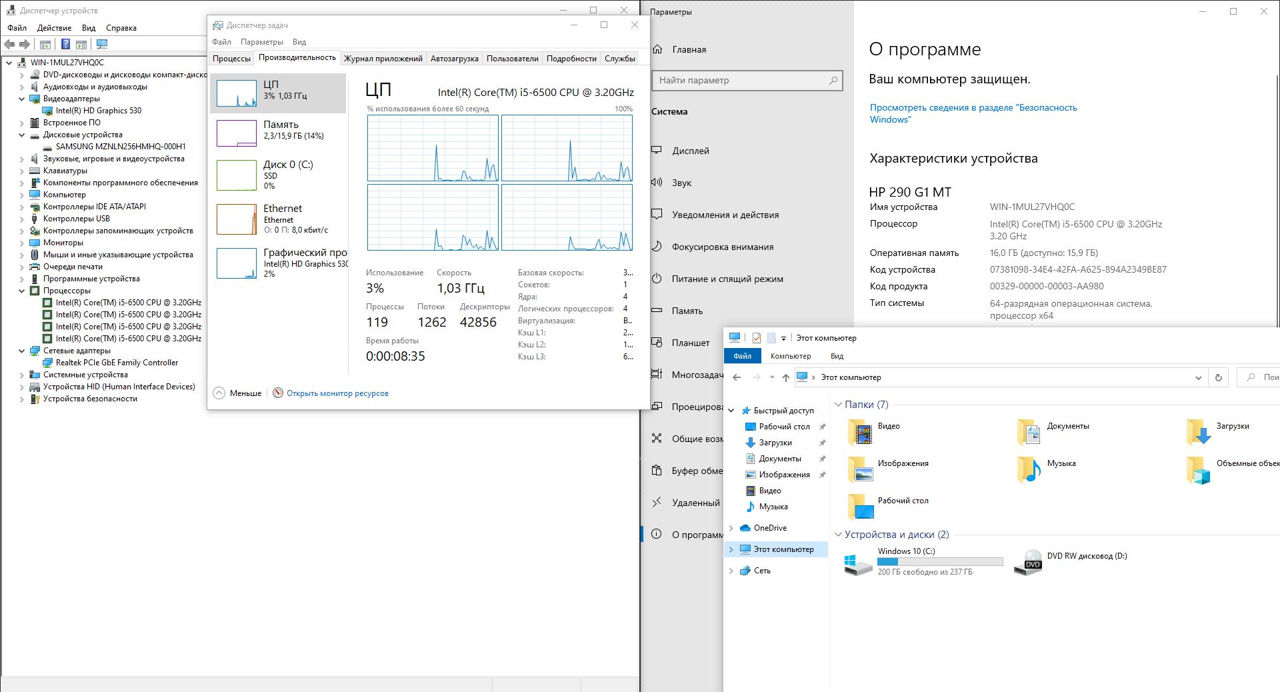Screen dimensions: 1280x692
Task: Click the Refresh button in Explorer address bar
Action: point(1217,378)
